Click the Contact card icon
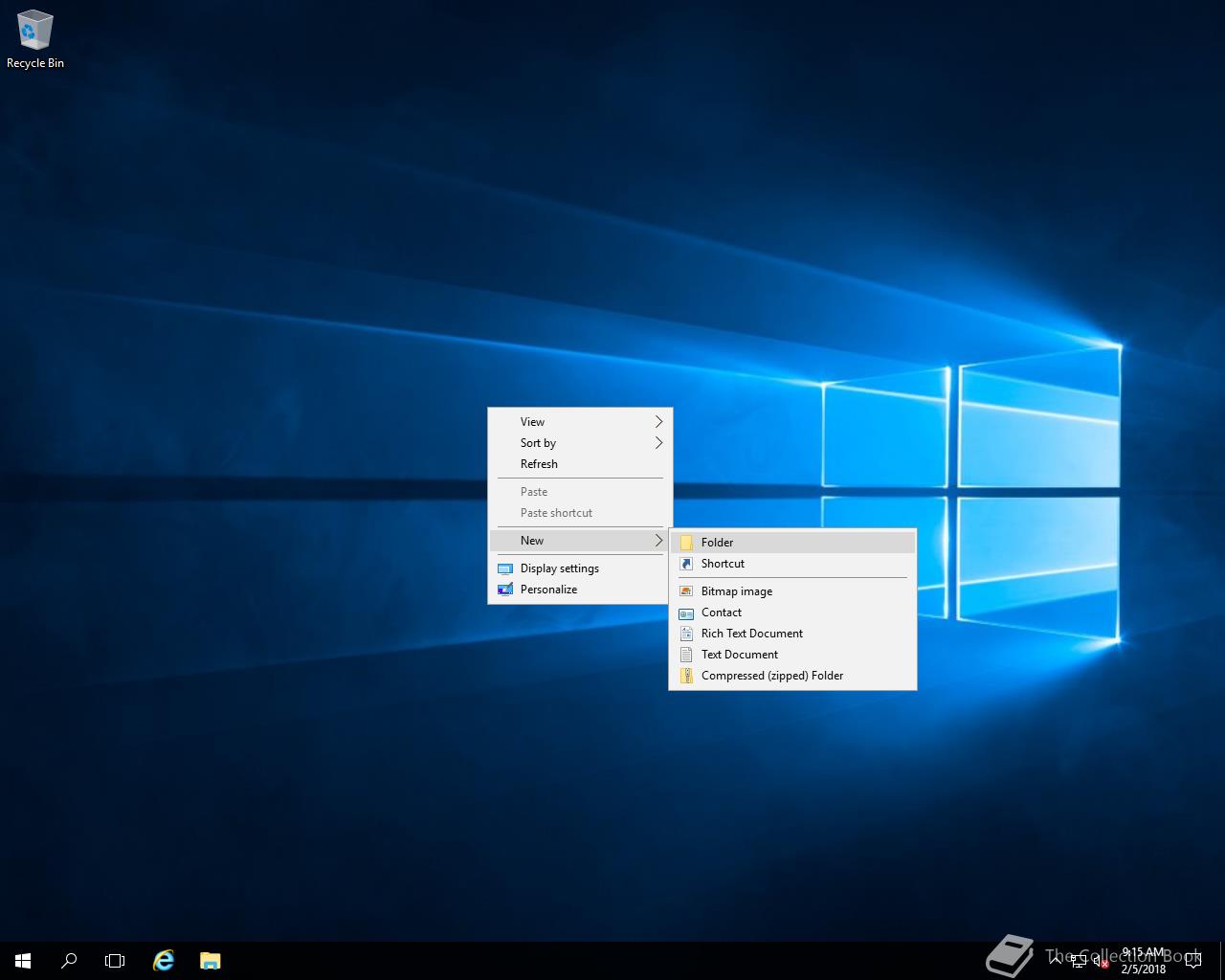 click(x=686, y=613)
